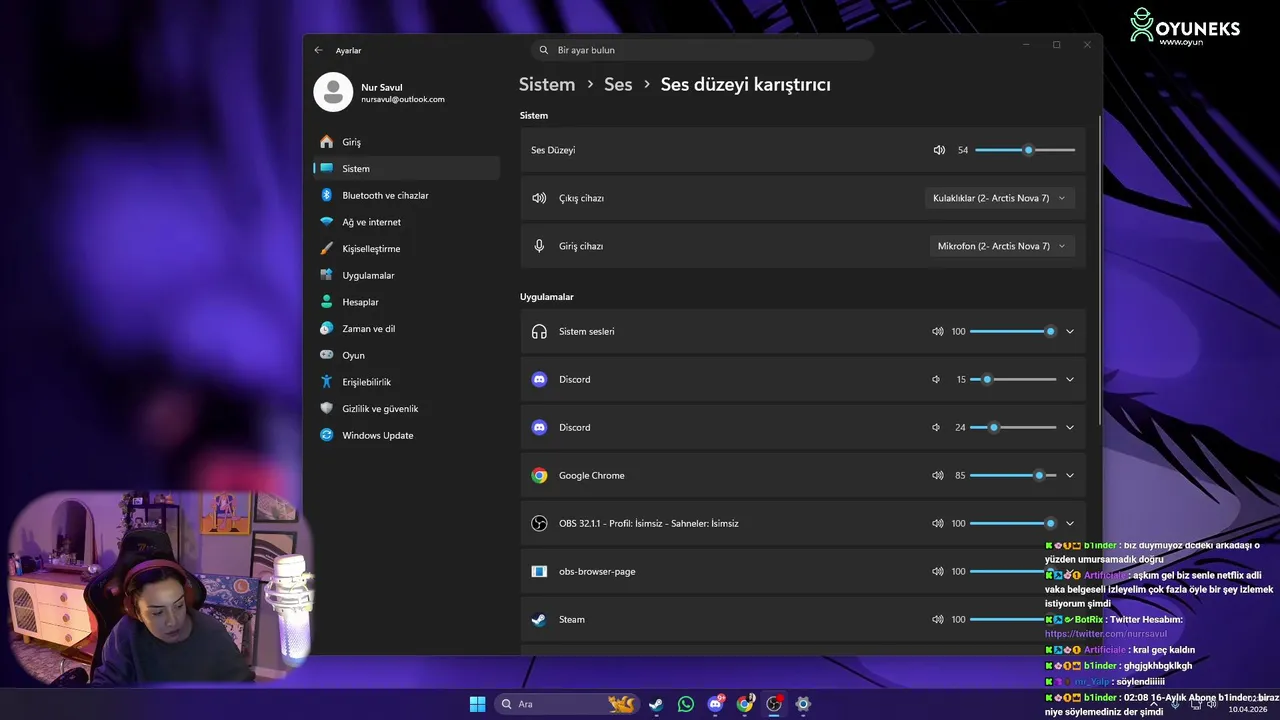The image size is (1280, 720).
Task: Expand the OBS 32.1.1 row
Action: [1069, 523]
